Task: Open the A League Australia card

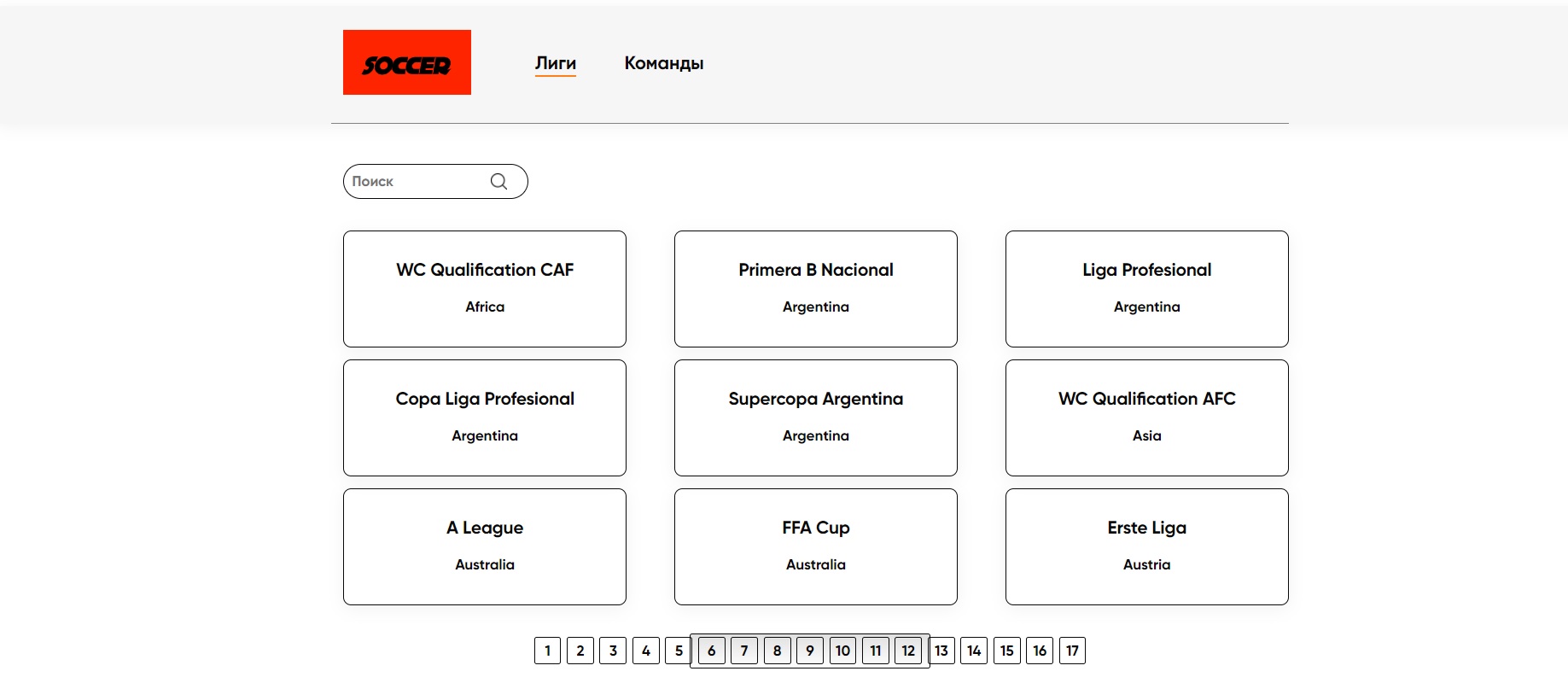Action: pos(484,546)
